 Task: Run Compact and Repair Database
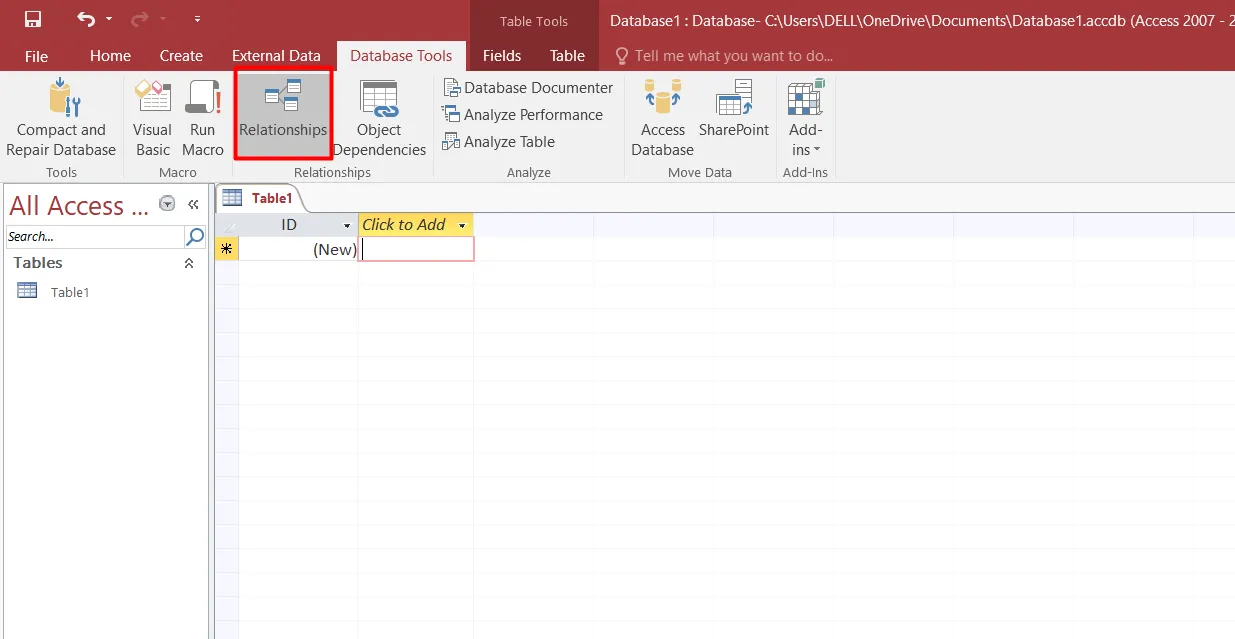tap(60, 115)
